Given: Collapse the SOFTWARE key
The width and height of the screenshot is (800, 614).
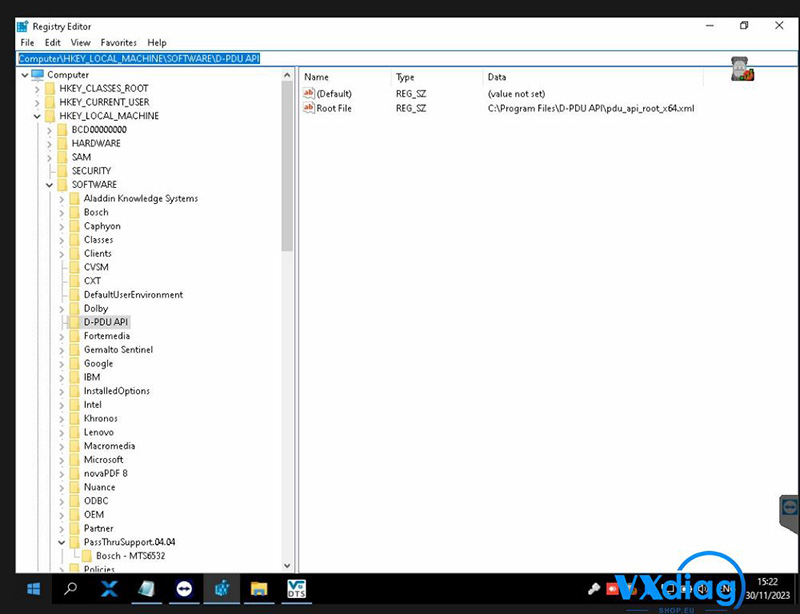Looking at the screenshot, I should (x=48, y=184).
